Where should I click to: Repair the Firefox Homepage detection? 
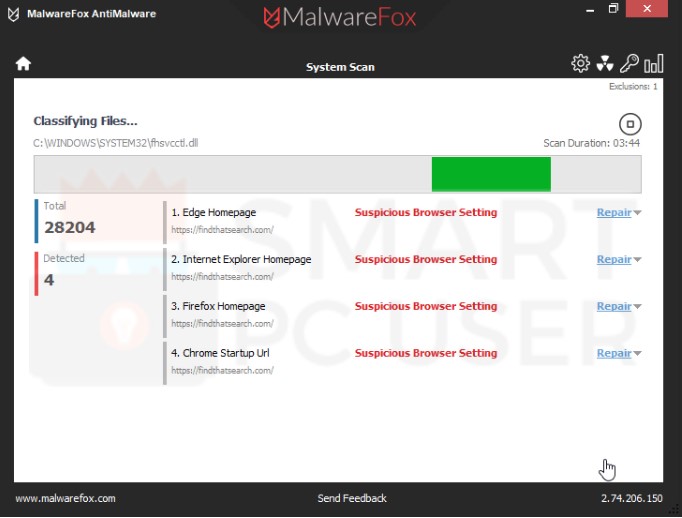(614, 306)
